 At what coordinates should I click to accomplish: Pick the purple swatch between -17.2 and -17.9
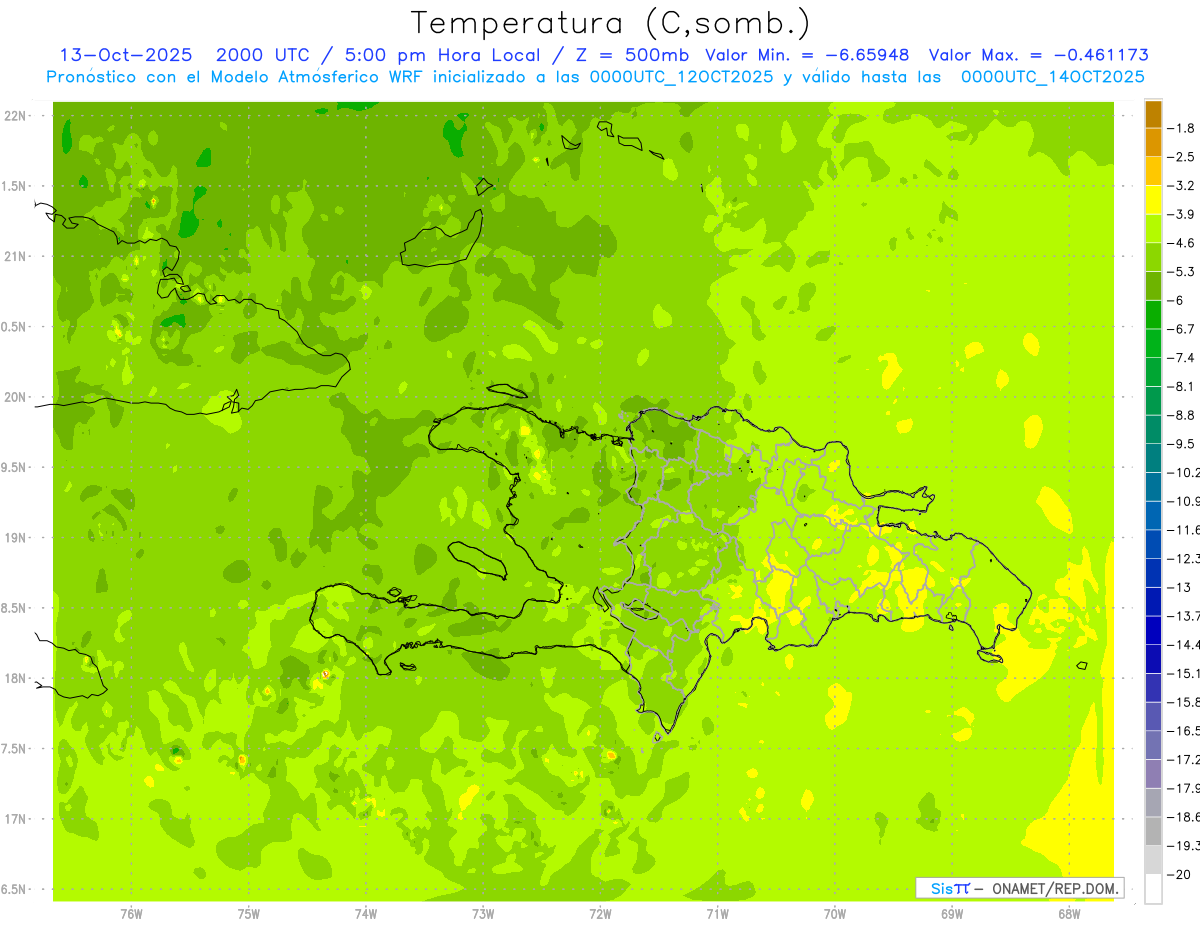pyautogui.click(x=1153, y=773)
